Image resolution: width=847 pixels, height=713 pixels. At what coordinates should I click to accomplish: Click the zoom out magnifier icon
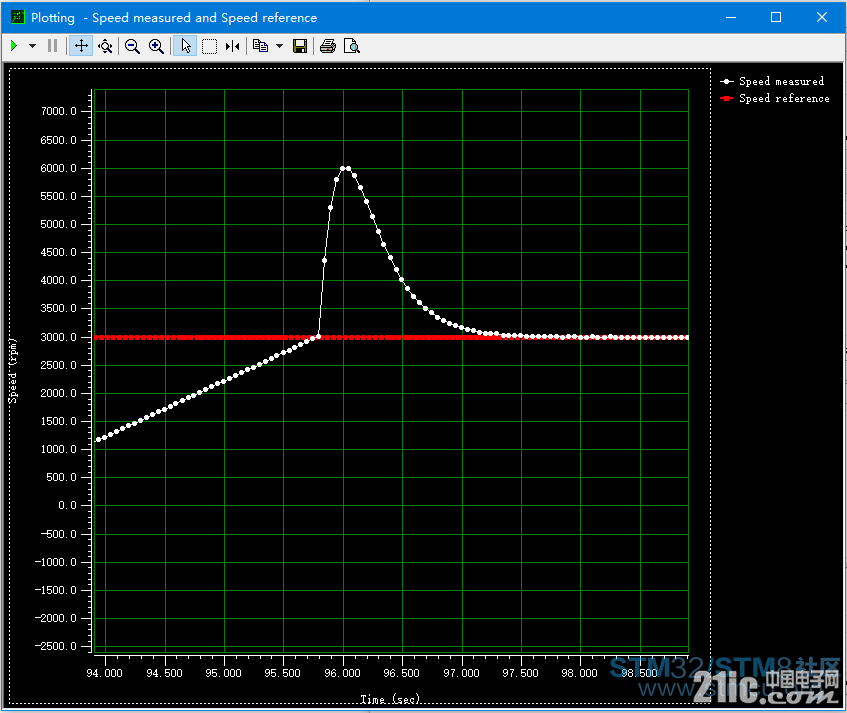point(132,46)
